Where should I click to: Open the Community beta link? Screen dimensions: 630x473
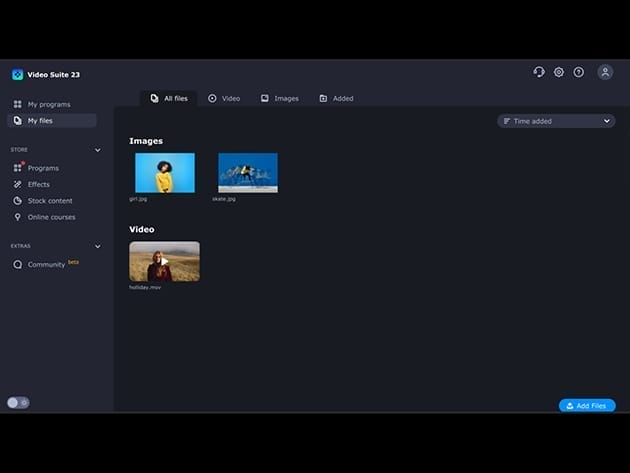click(x=46, y=265)
